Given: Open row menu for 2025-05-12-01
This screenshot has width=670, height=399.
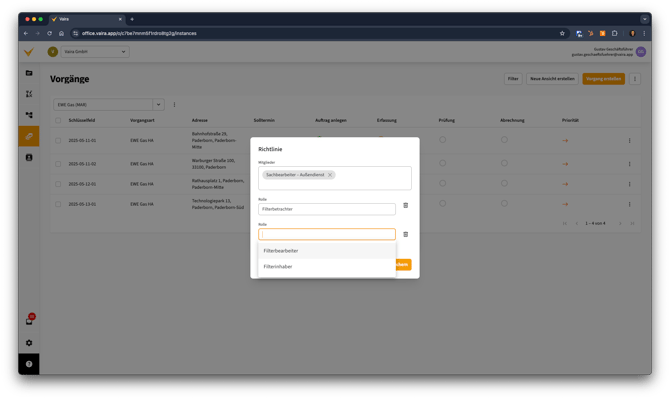Looking at the screenshot, I should [x=629, y=184].
